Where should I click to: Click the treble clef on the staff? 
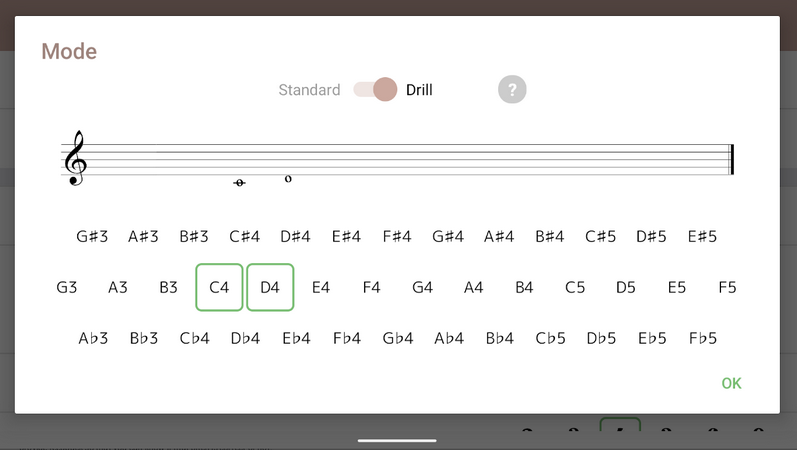(x=75, y=159)
